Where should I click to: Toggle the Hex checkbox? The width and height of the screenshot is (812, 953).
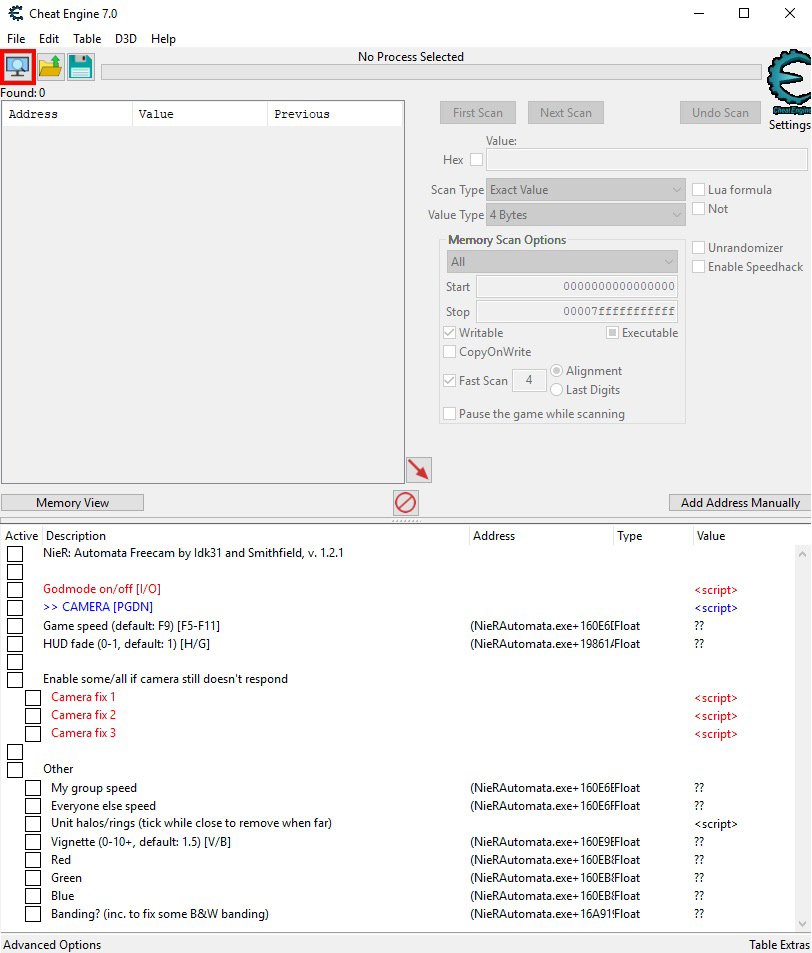click(x=477, y=159)
